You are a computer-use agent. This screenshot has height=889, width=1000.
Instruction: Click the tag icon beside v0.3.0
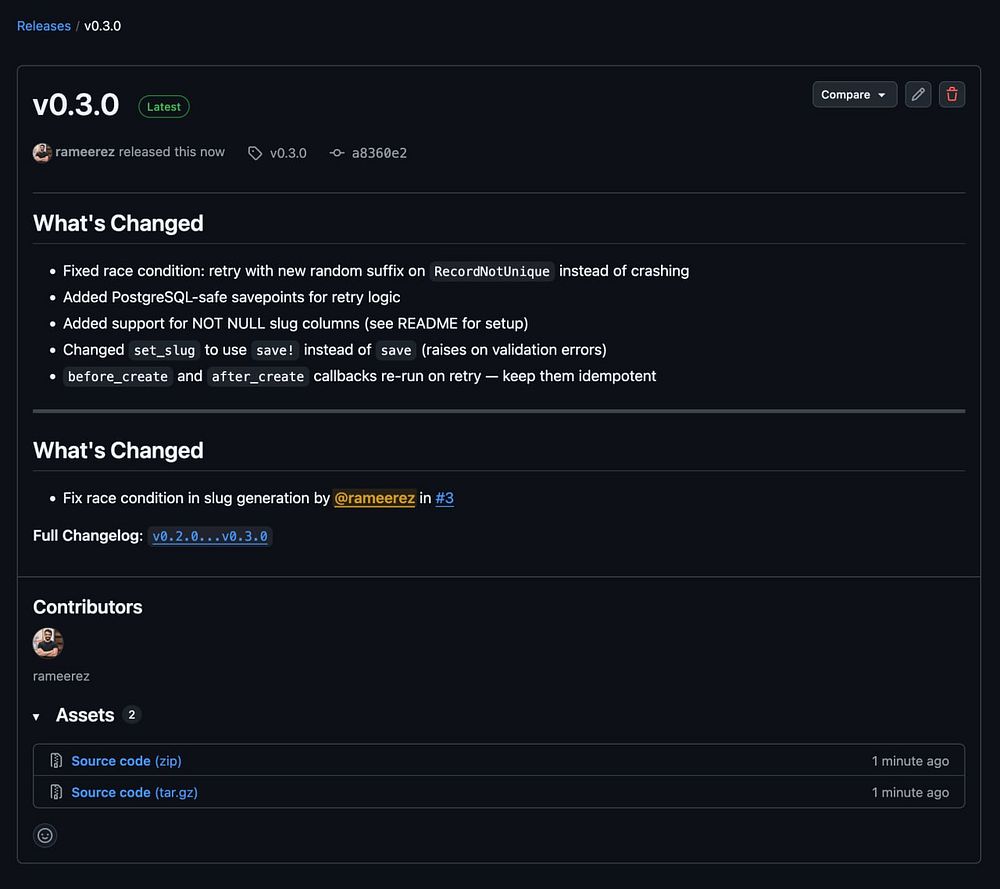click(255, 153)
